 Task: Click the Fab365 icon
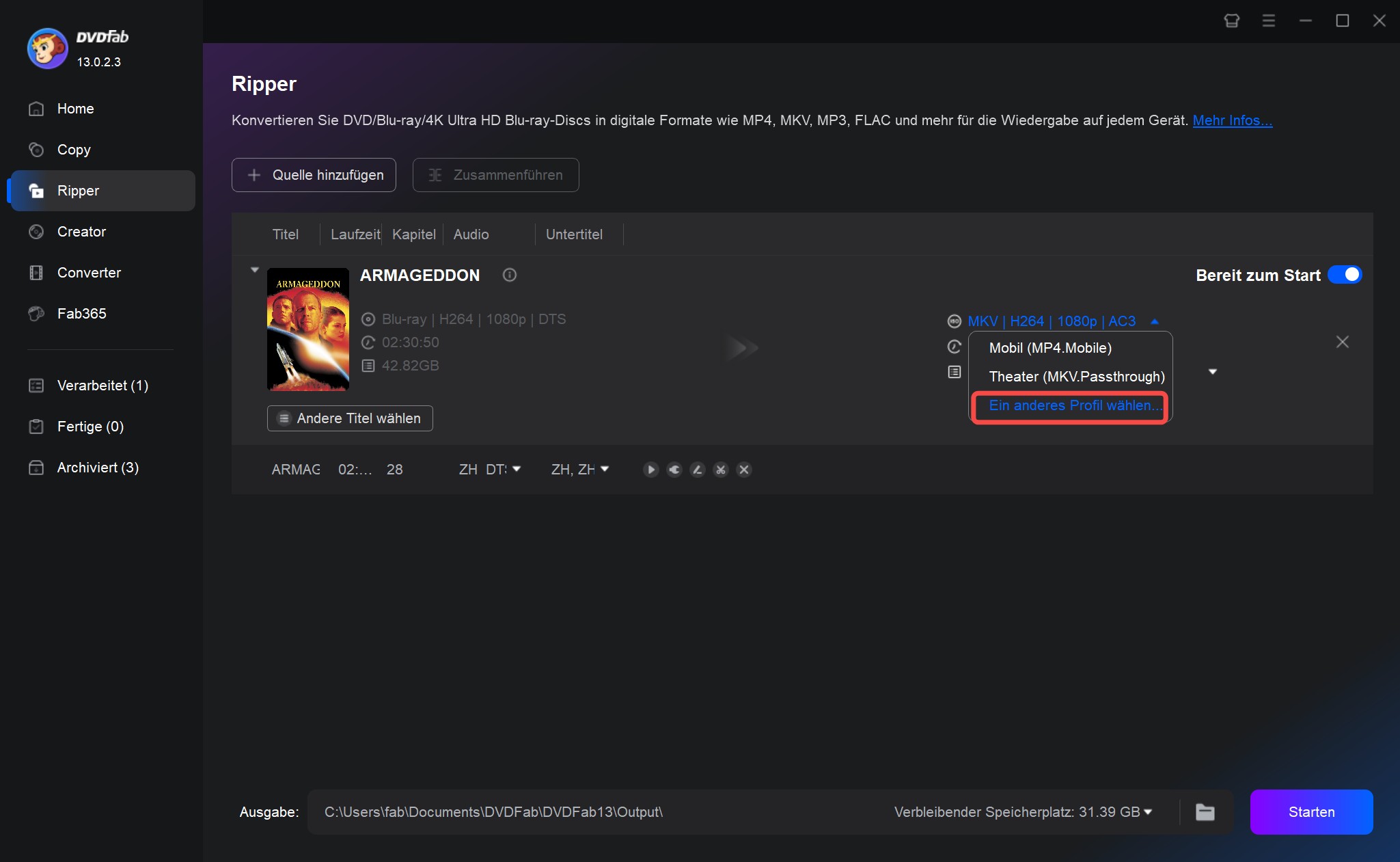(36, 314)
